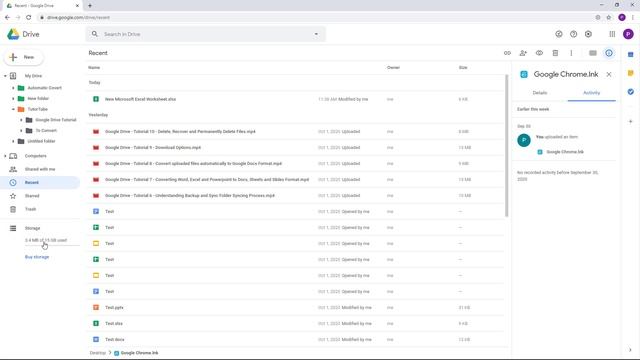
Task: Expand the Computers arrow
Action: tap(5, 156)
